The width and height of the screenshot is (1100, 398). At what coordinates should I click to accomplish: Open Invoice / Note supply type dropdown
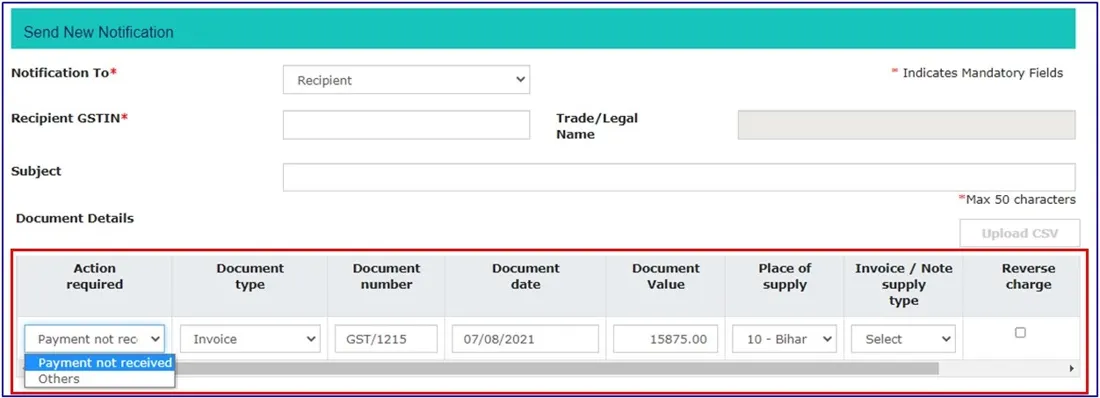tap(904, 338)
